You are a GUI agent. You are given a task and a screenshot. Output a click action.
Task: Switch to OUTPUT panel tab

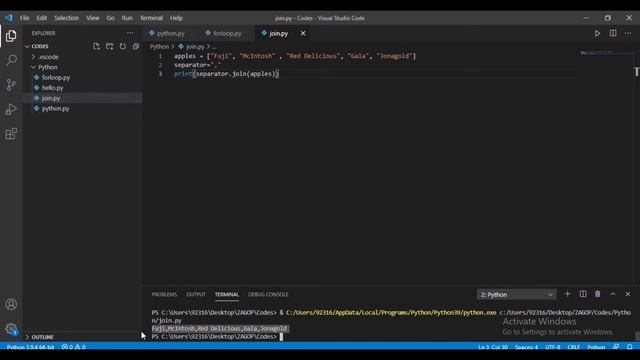point(196,294)
